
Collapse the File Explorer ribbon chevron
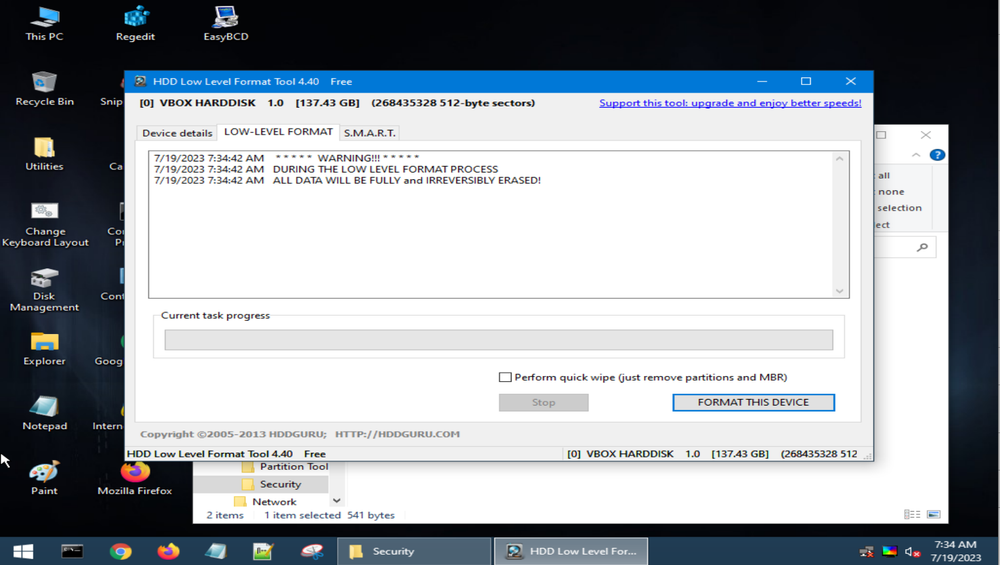(916, 155)
